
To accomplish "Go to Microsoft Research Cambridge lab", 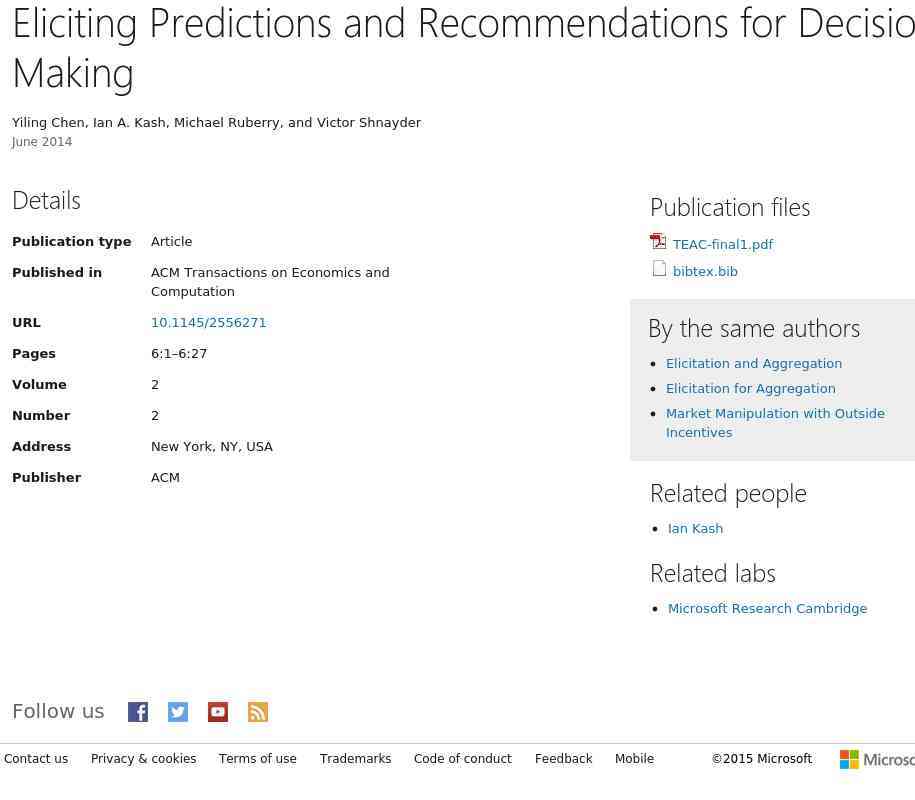I will point(767,609).
